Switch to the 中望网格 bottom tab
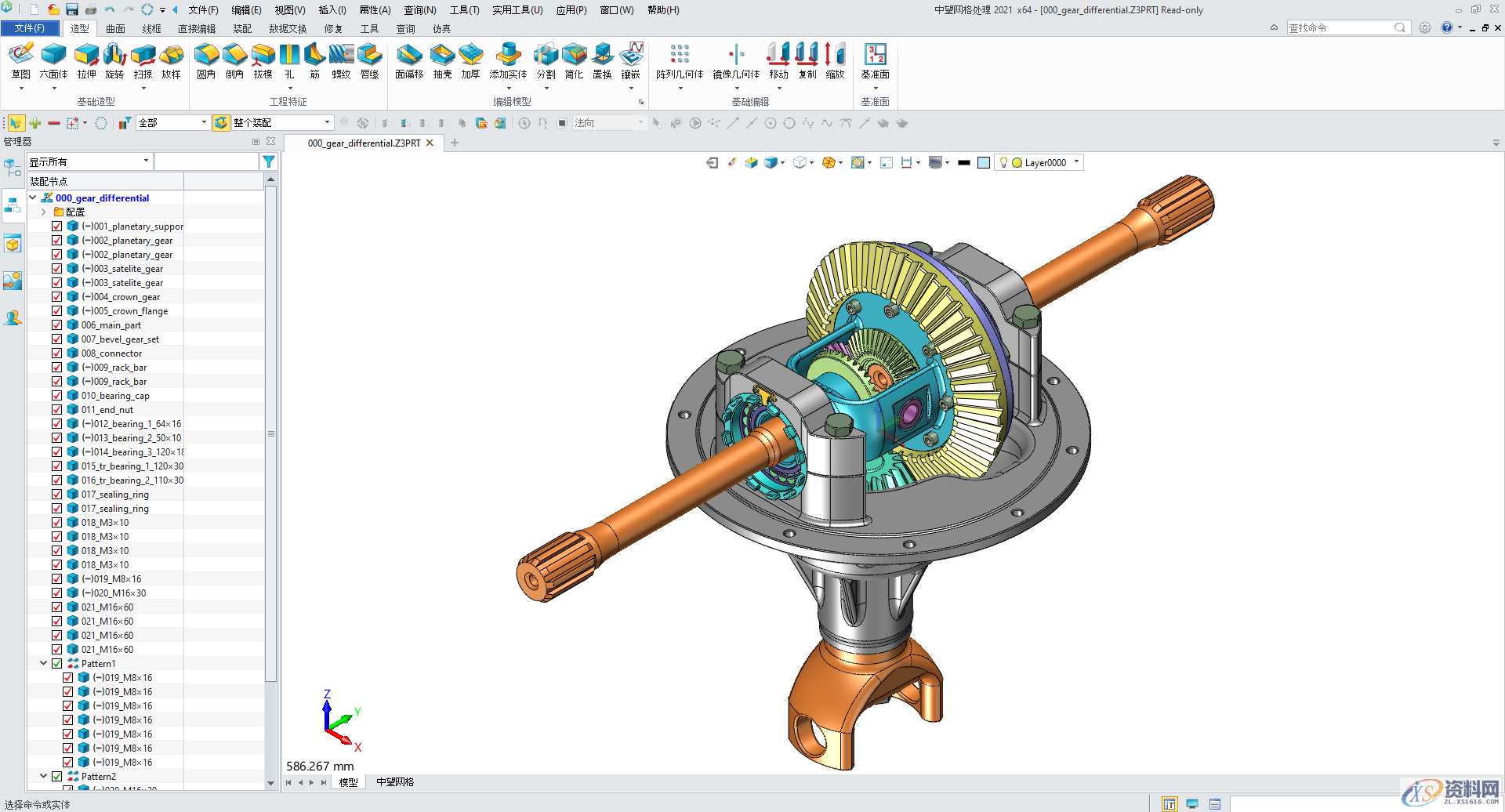 pos(394,782)
